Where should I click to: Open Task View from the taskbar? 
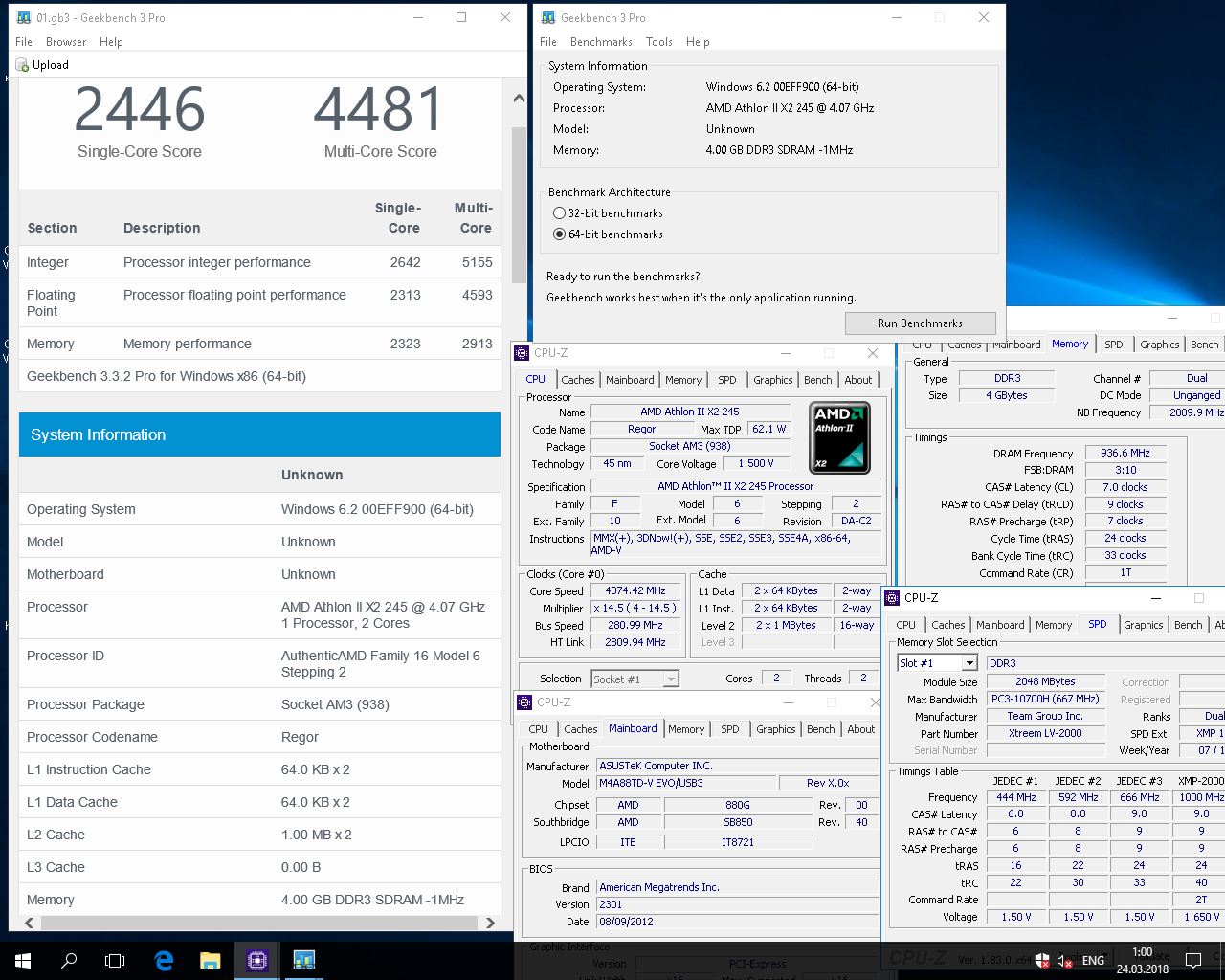115,960
